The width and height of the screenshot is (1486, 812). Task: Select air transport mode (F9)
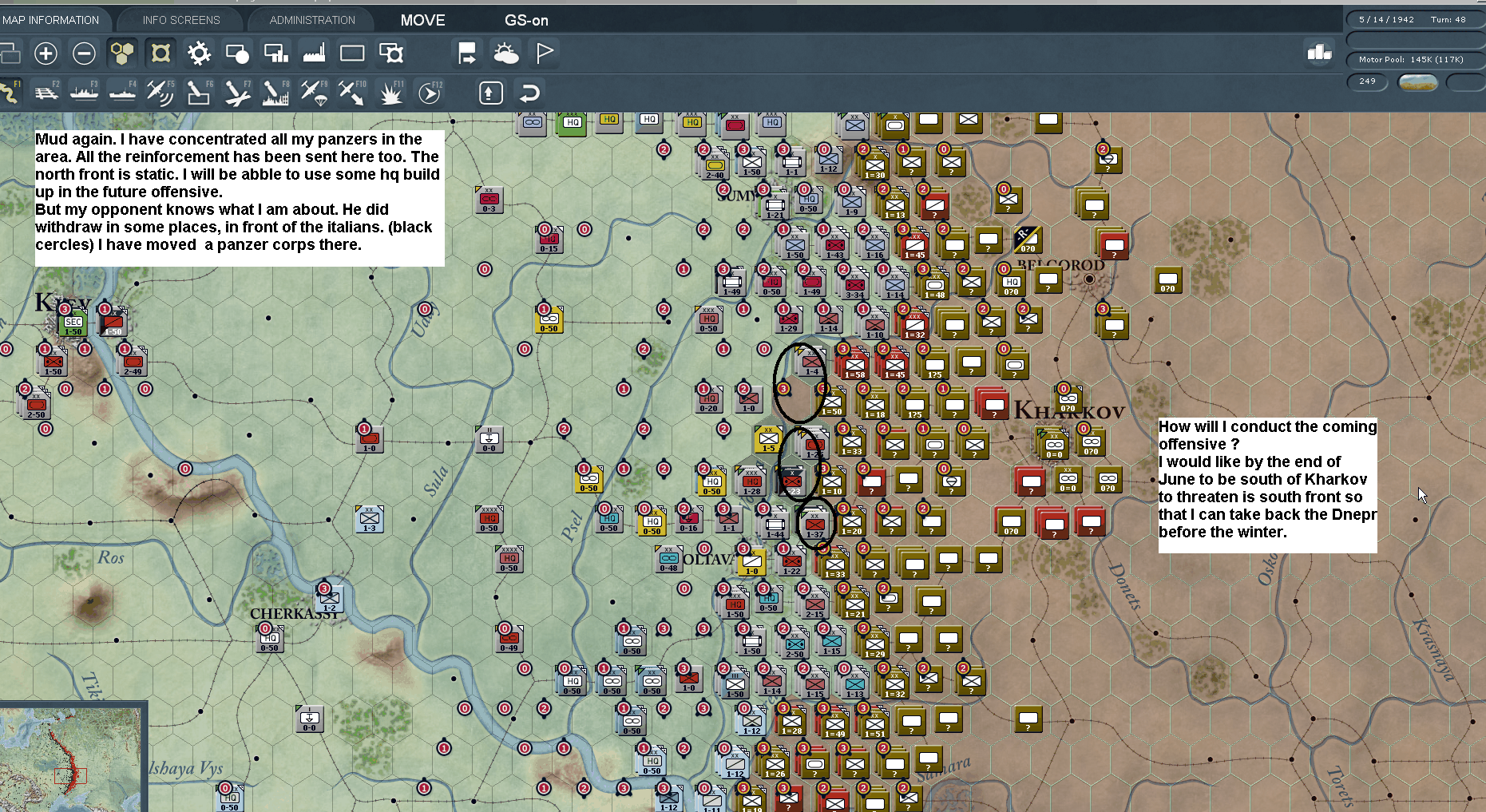(314, 93)
